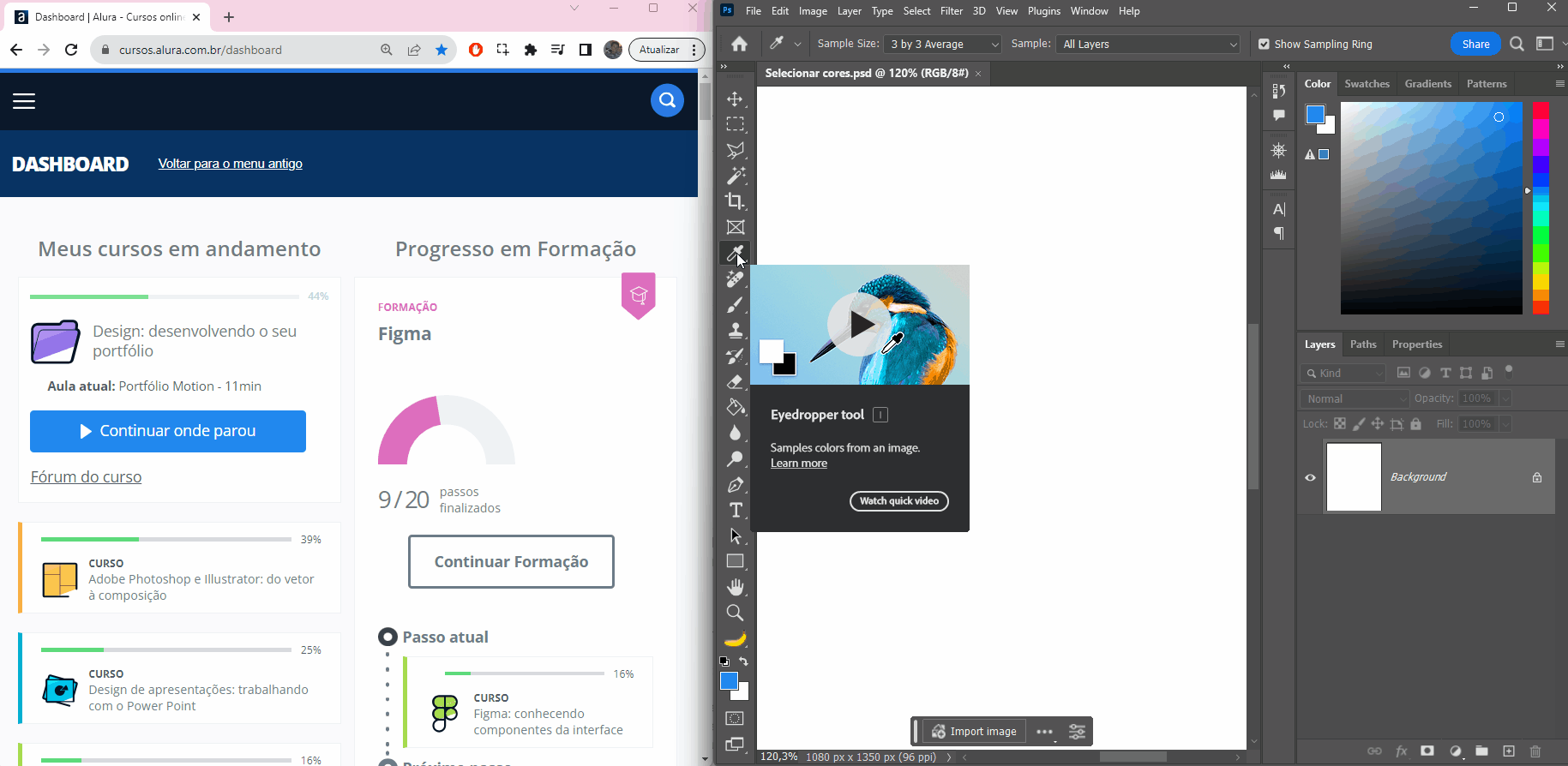Viewport: 1568px width, 766px height.
Task: Select the Crop tool
Action: [x=735, y=201]
